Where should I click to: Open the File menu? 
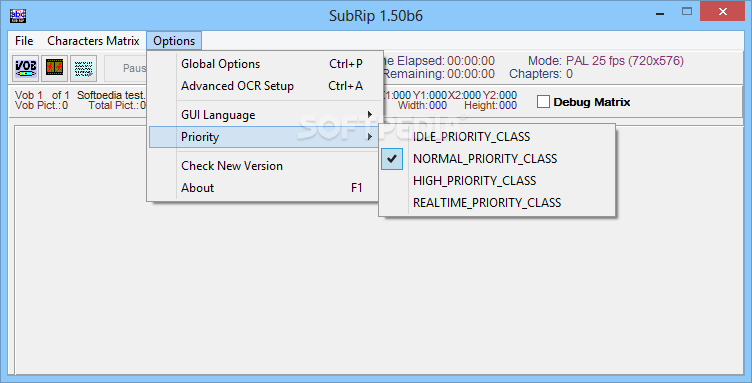tap(24, 41)
